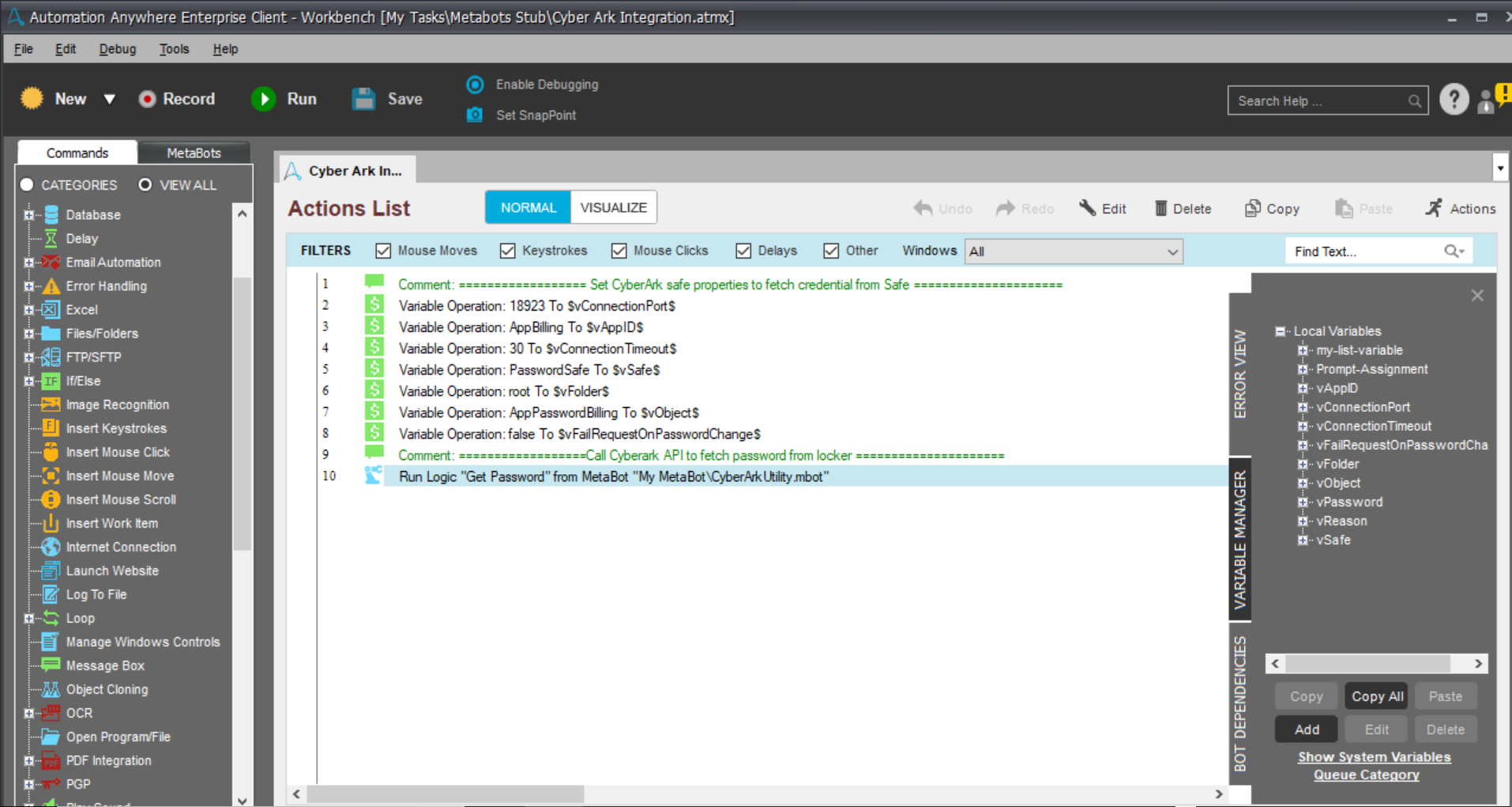Click the Save floppy disk icon
Image resolution: width=1512 pixels, height=807 pixels.
363,99
